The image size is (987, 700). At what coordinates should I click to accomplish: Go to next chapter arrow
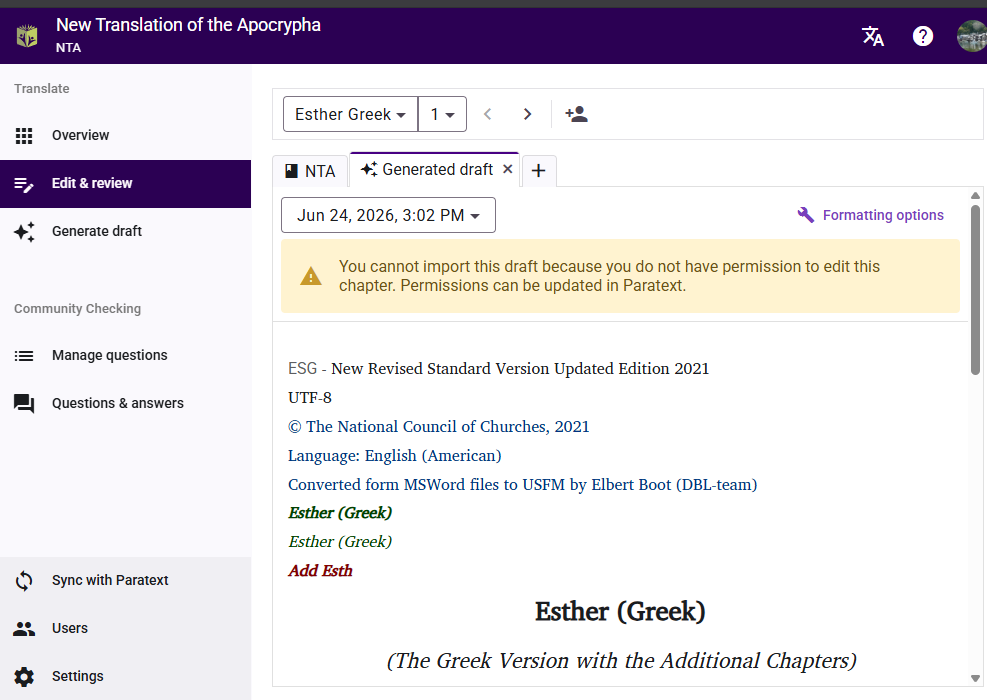[x=527, y=114]
